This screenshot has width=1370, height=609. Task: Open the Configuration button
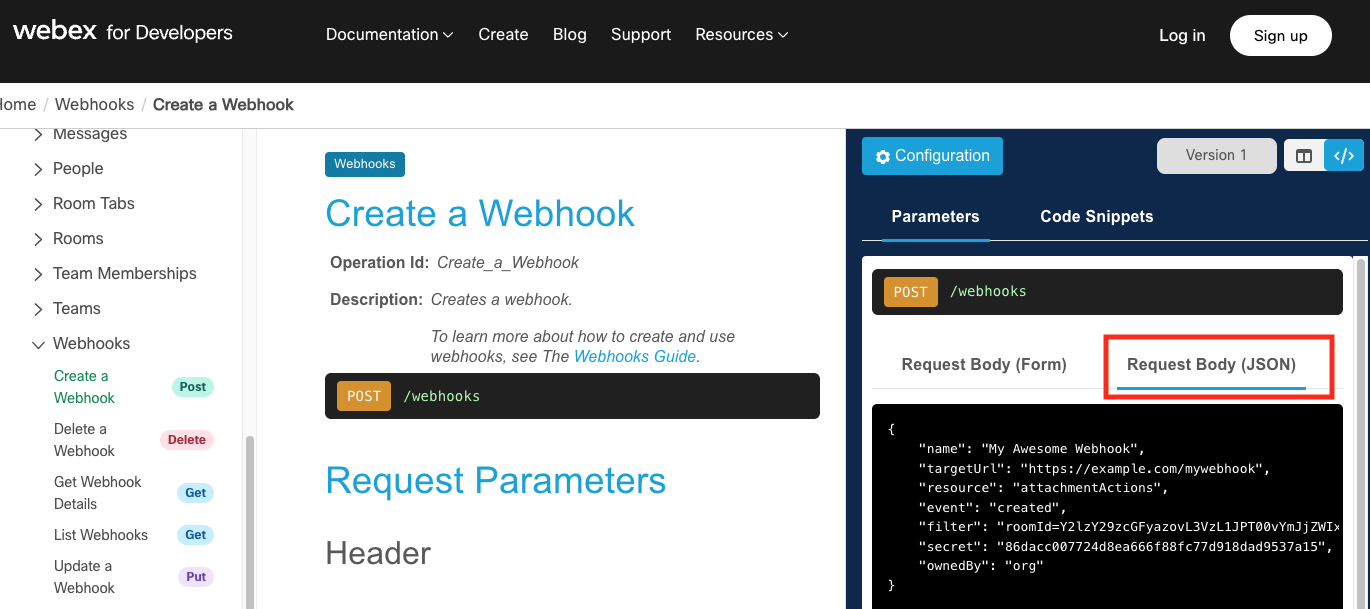pos(932,156)
